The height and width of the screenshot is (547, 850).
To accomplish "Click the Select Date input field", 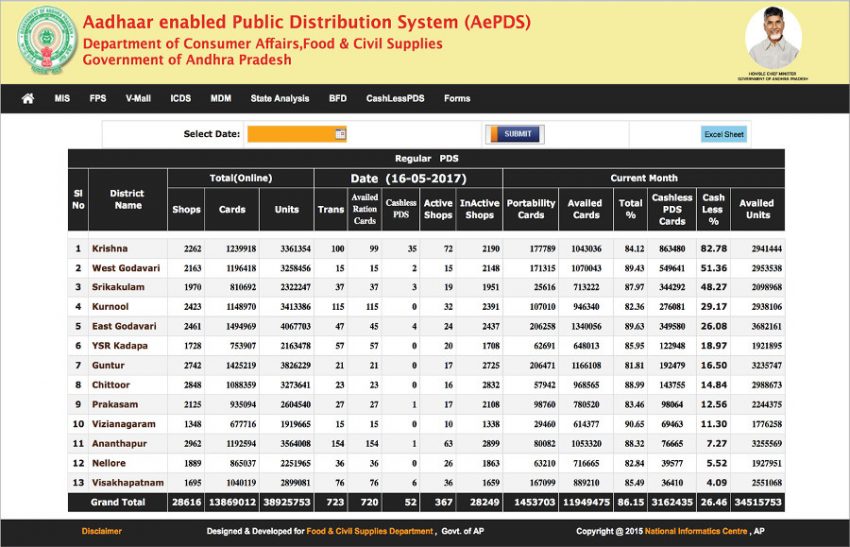I will point(297,134).
